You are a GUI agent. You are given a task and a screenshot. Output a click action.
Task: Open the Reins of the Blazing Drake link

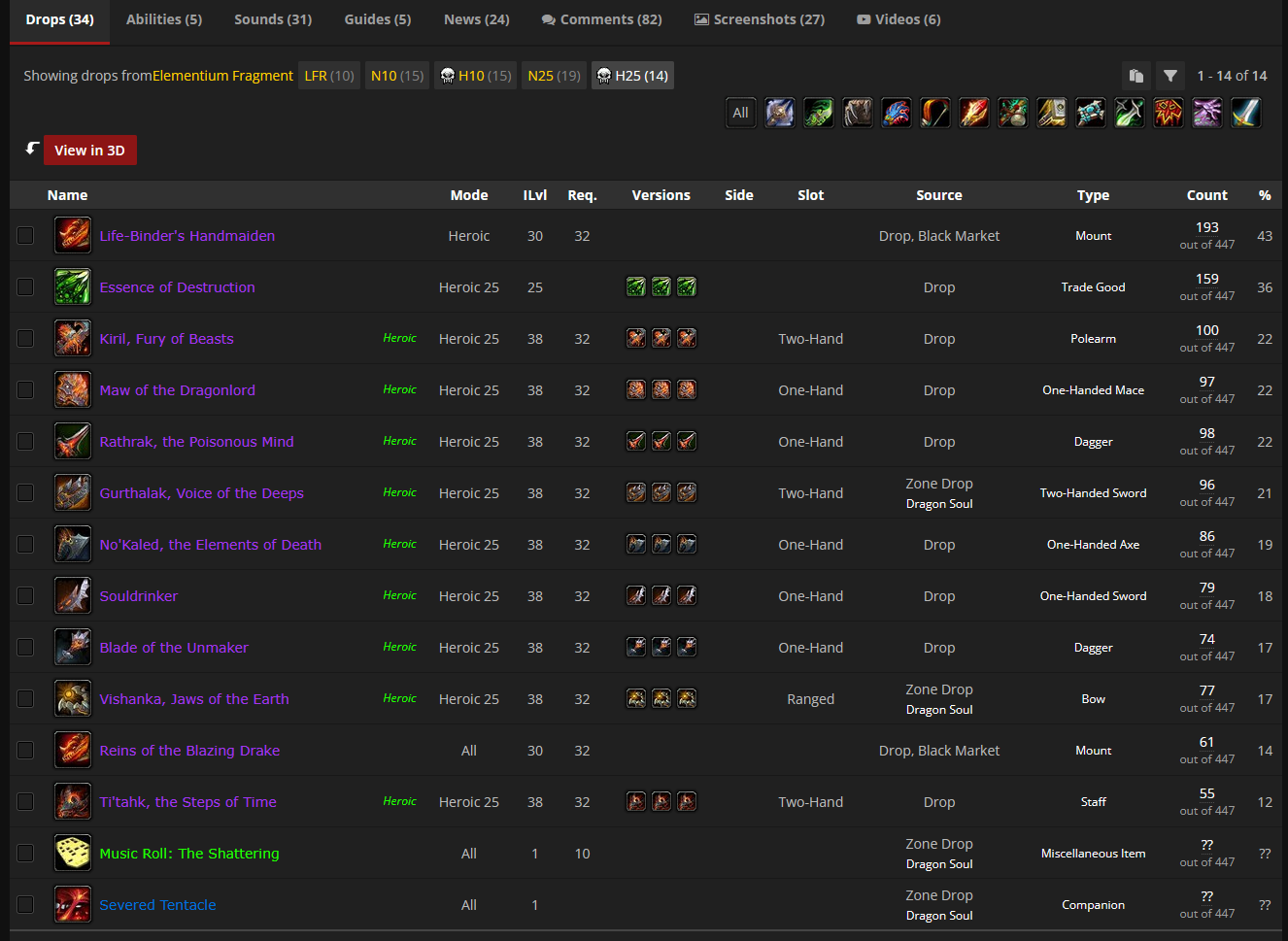[189, 750]
